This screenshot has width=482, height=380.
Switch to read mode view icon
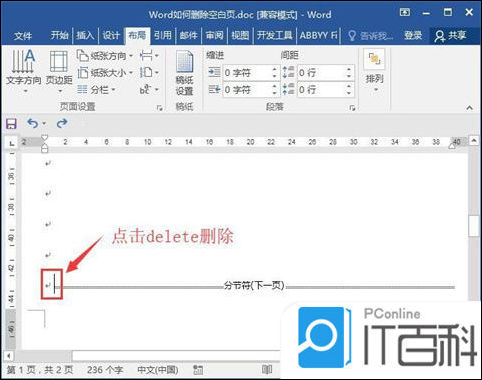tap(267, 369)
